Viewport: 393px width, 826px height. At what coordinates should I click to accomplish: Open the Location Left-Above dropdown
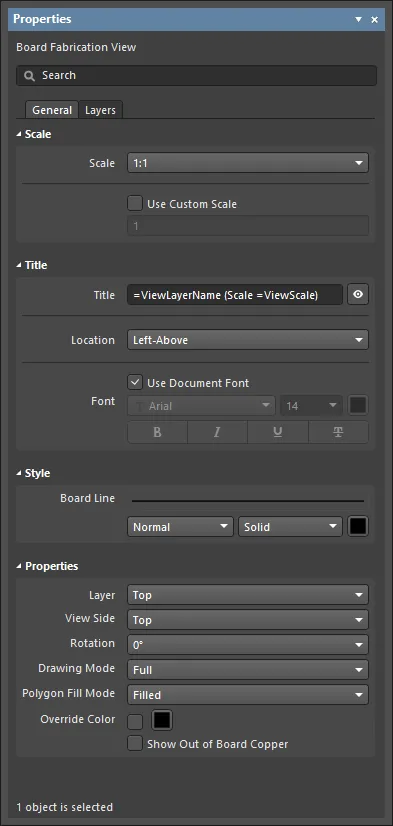click(x=248, y=340)
